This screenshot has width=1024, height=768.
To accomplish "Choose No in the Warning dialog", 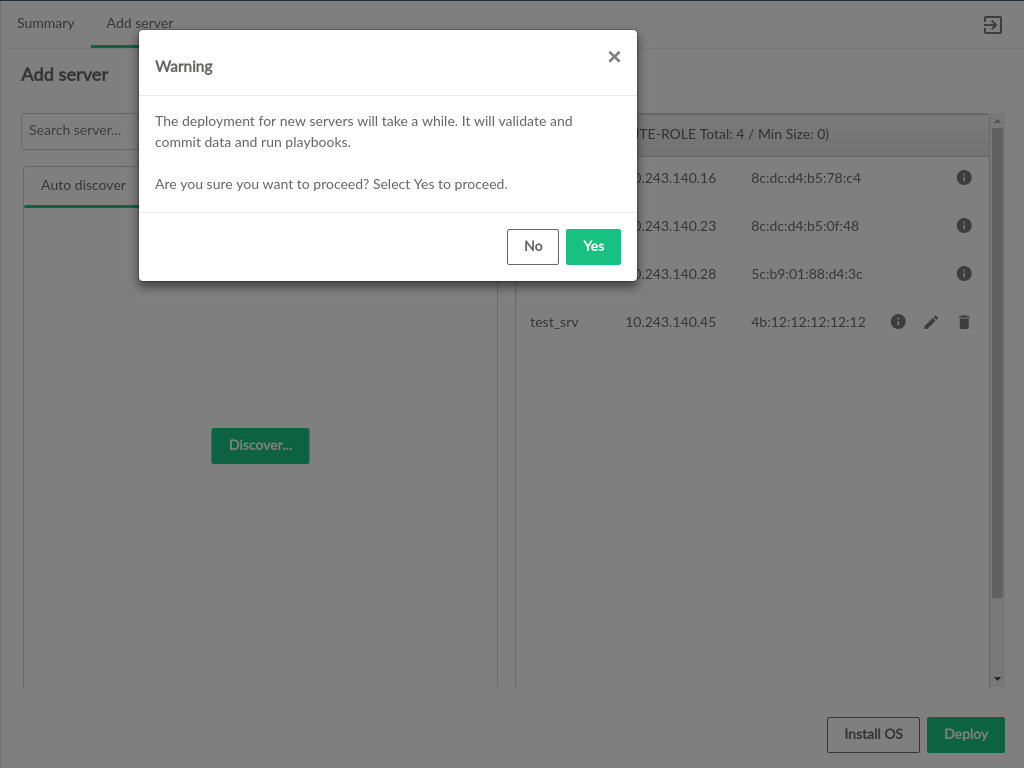I will [532, 247].
